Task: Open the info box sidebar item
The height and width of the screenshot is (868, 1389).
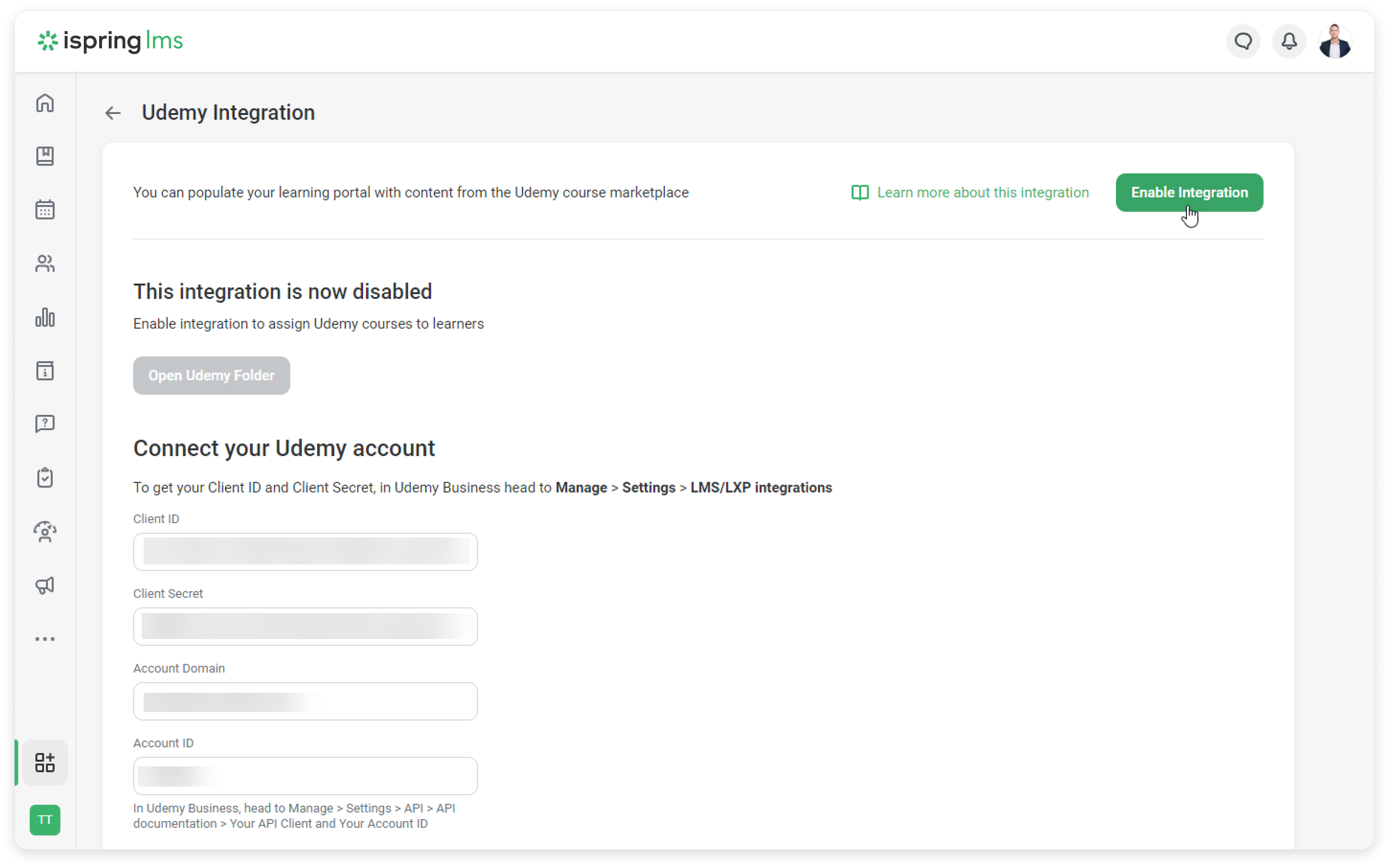Action: click(45, 371)
